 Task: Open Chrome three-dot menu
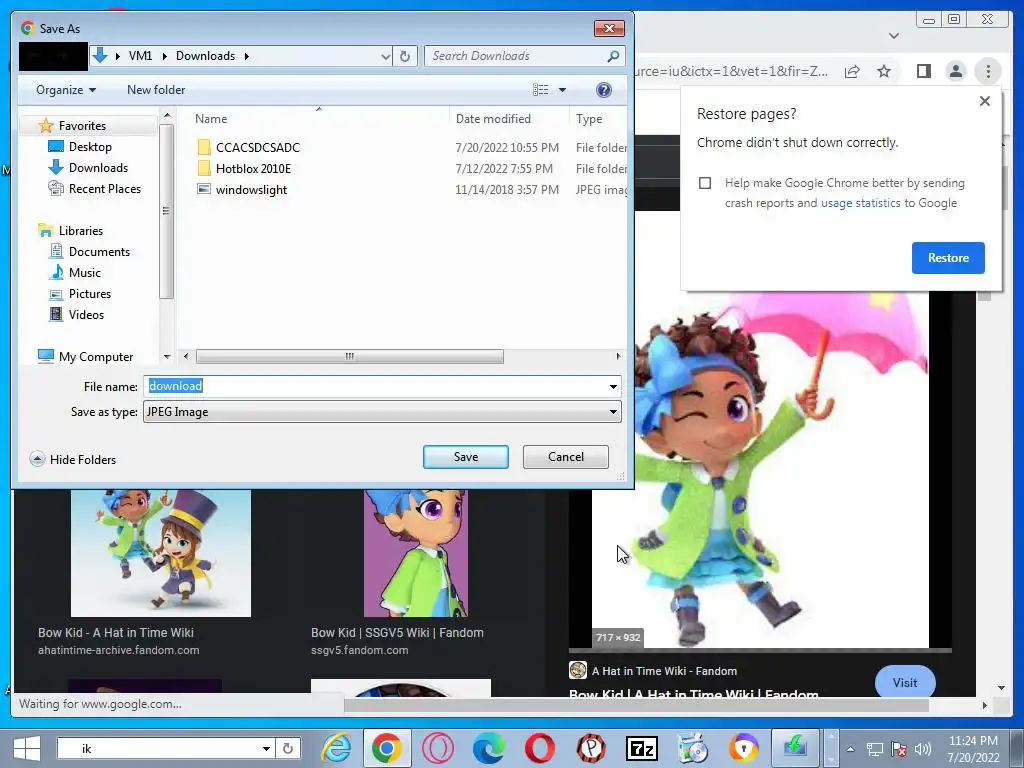pyautogui.click(x=988, y=71)
